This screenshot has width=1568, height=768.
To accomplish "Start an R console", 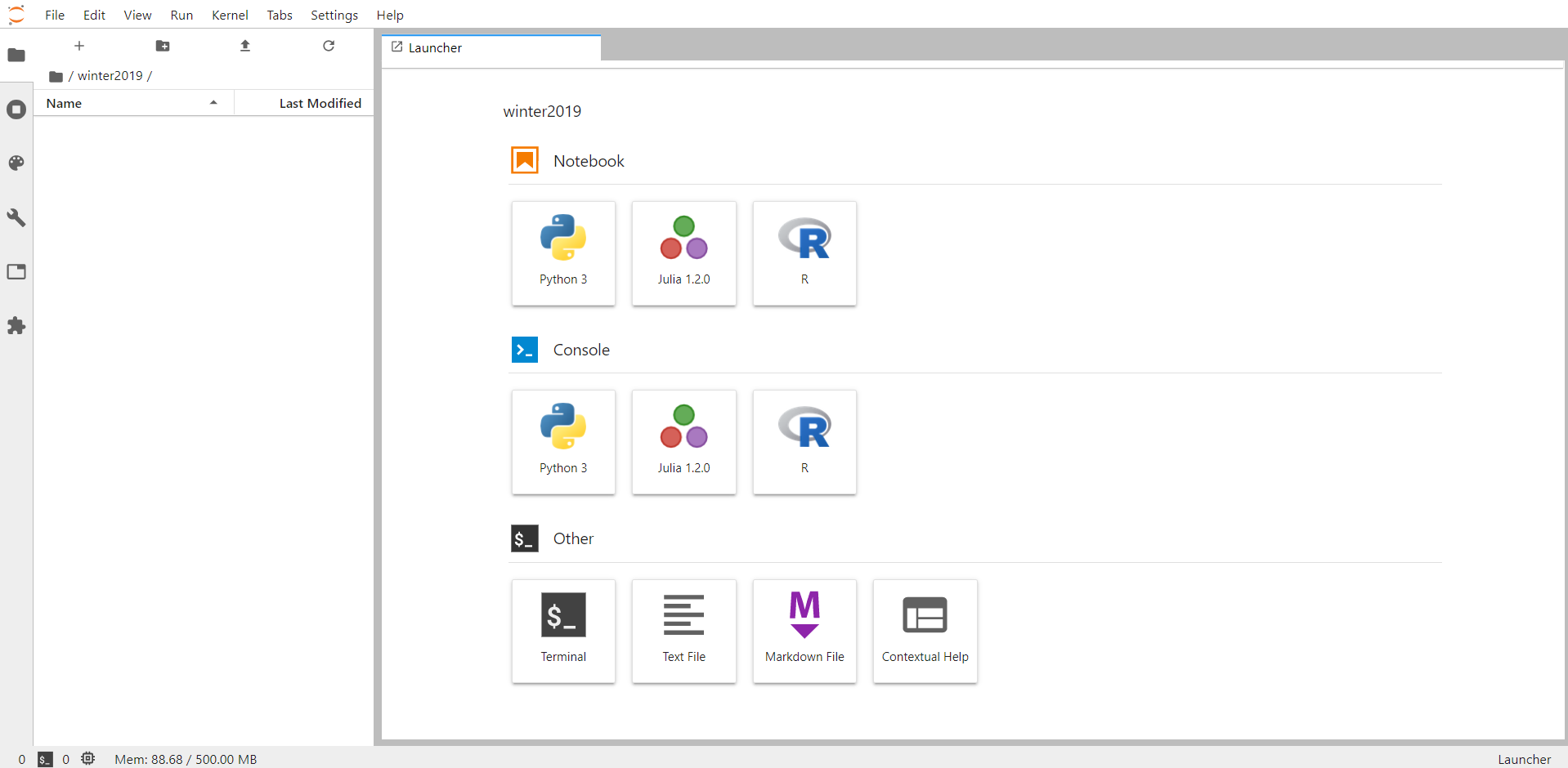I will 804,442.
